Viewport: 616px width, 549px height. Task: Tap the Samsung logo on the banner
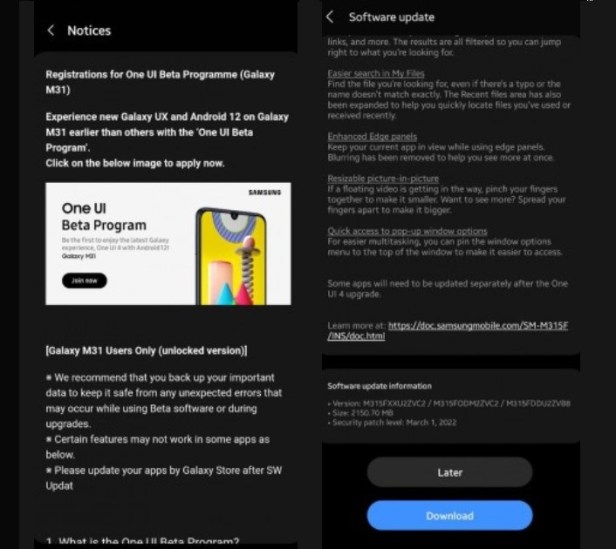[x=265, y=192]
